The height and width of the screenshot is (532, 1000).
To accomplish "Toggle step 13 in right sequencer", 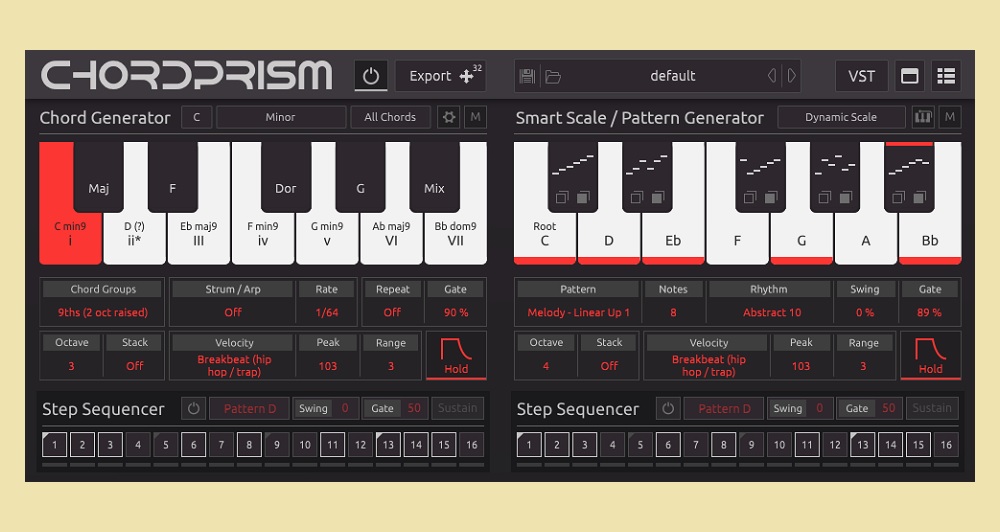I will coord(862,445).
